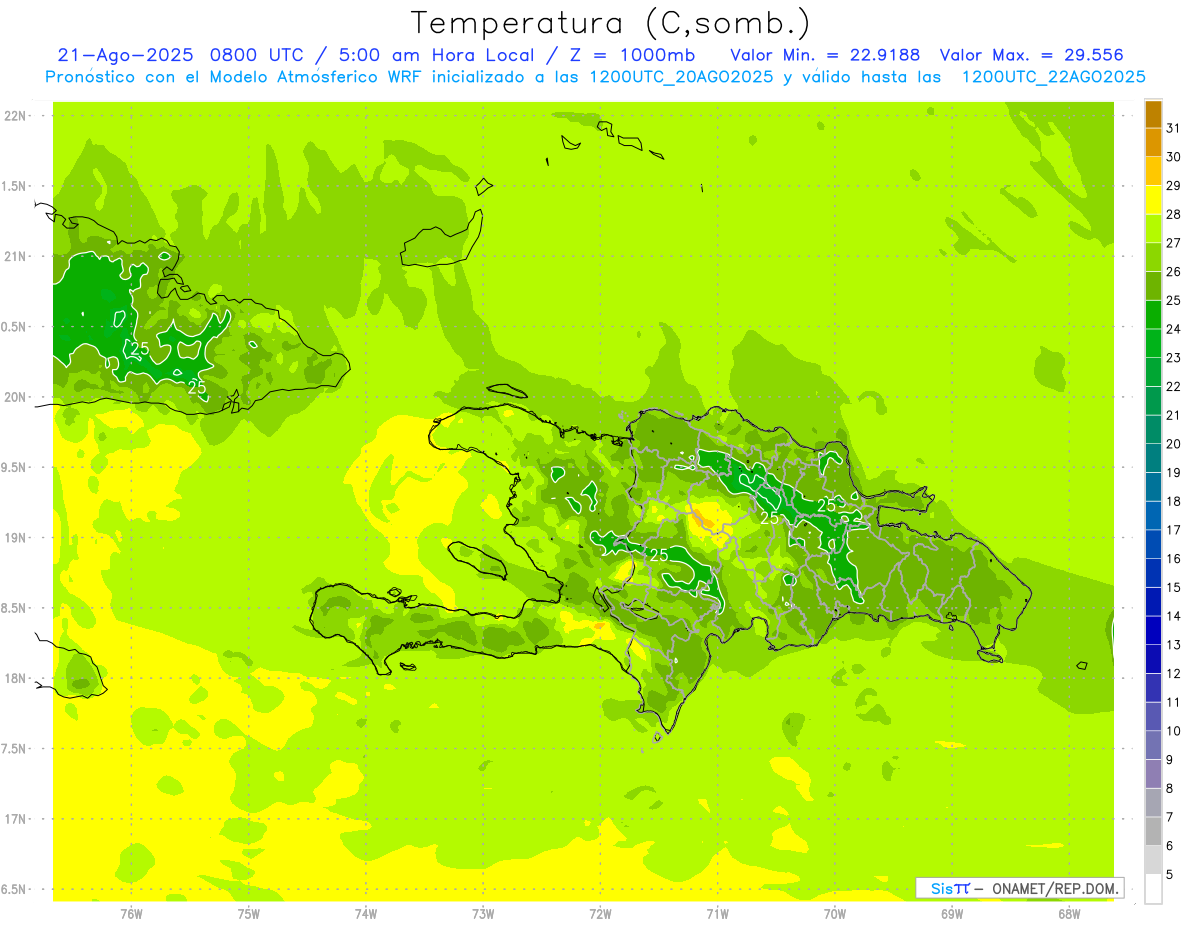Pick the blue legend band between 13 and 14
The width and height of the screenshot is (1200, 927).
point(1153,631)
